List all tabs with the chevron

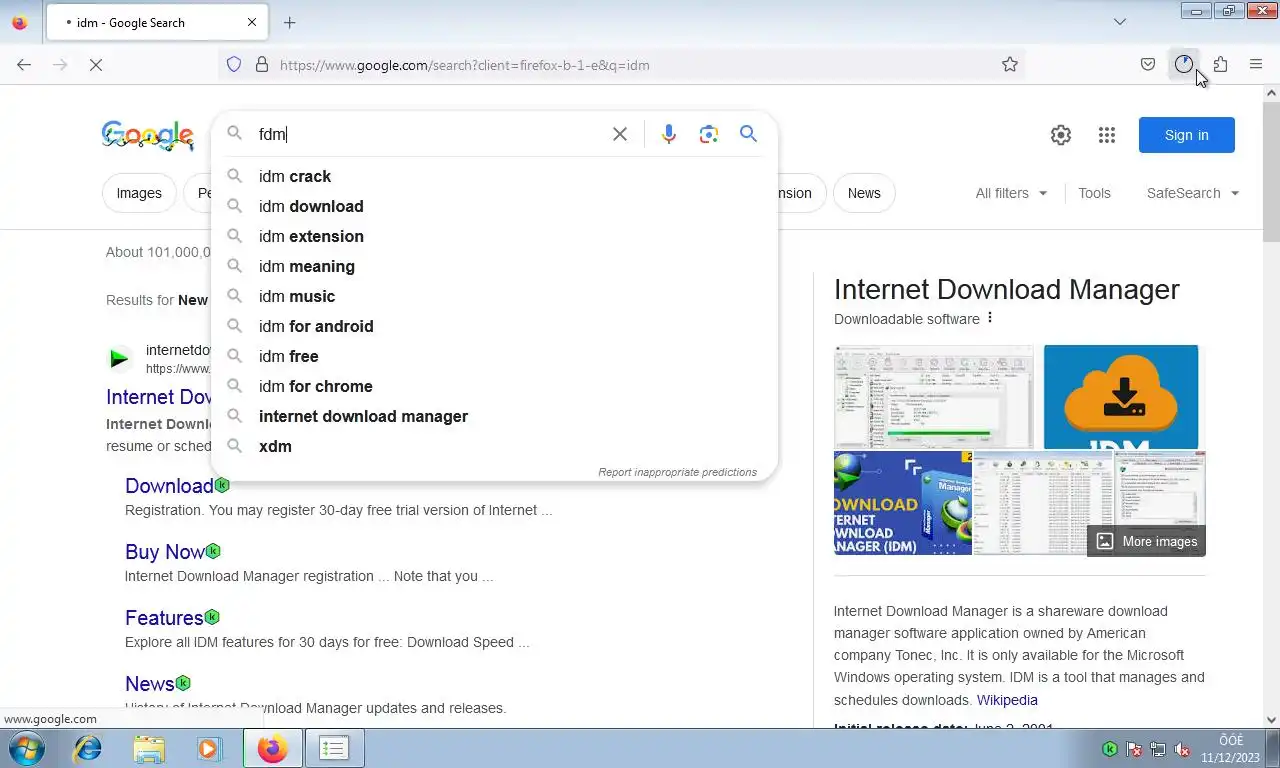tap(1120, 22)
